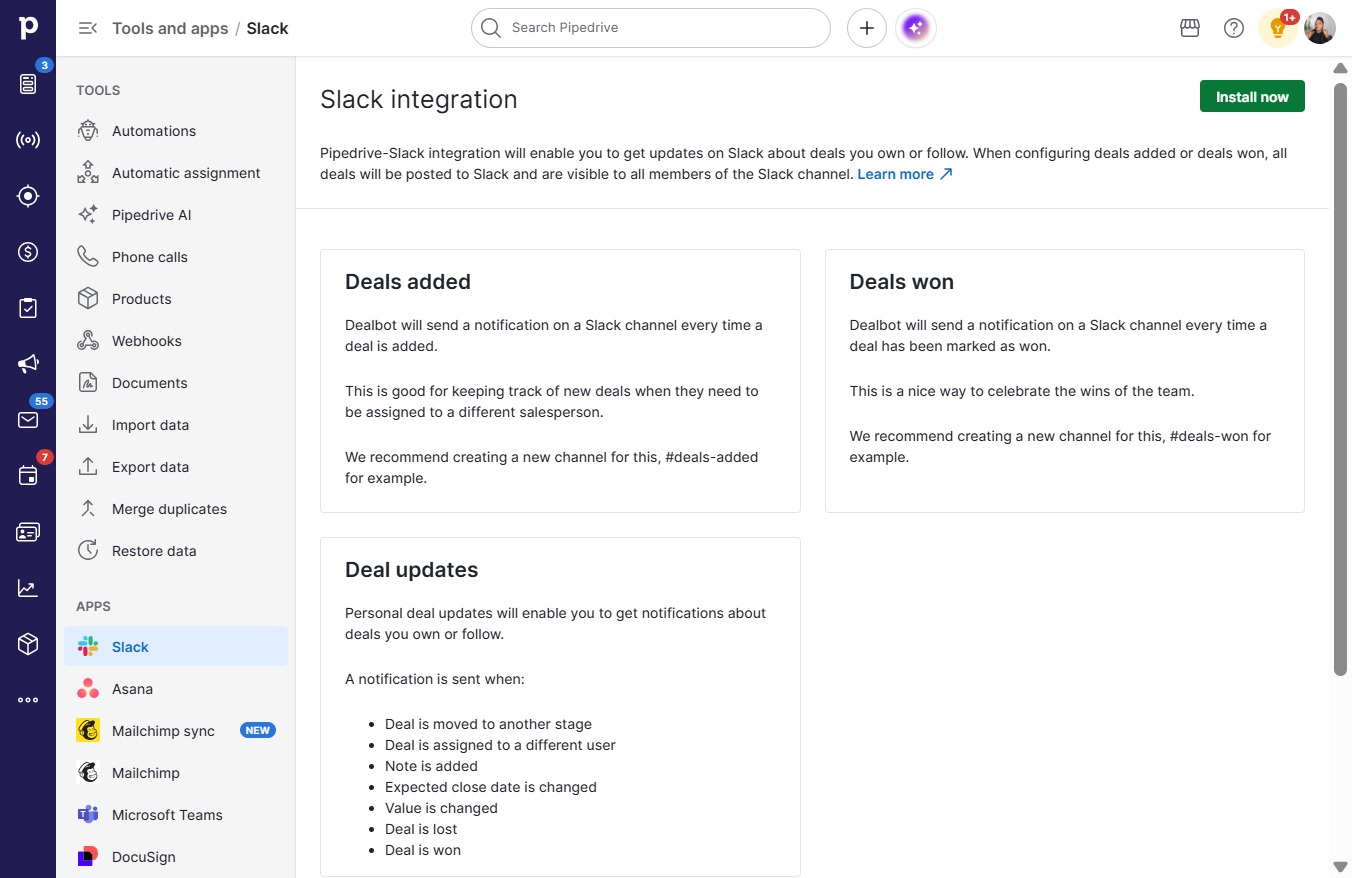
Task: Choose Export data
Action: [176, 467]
